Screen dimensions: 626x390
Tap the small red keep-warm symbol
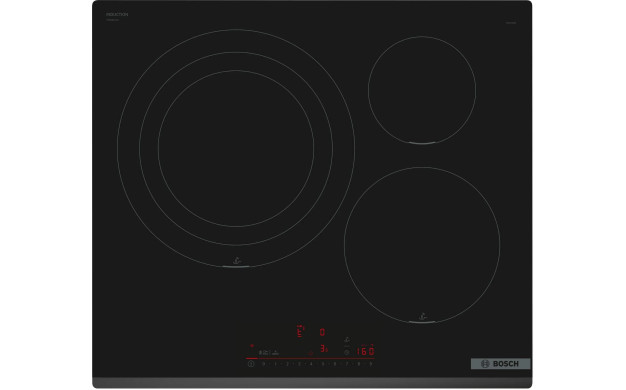point(311,353)
